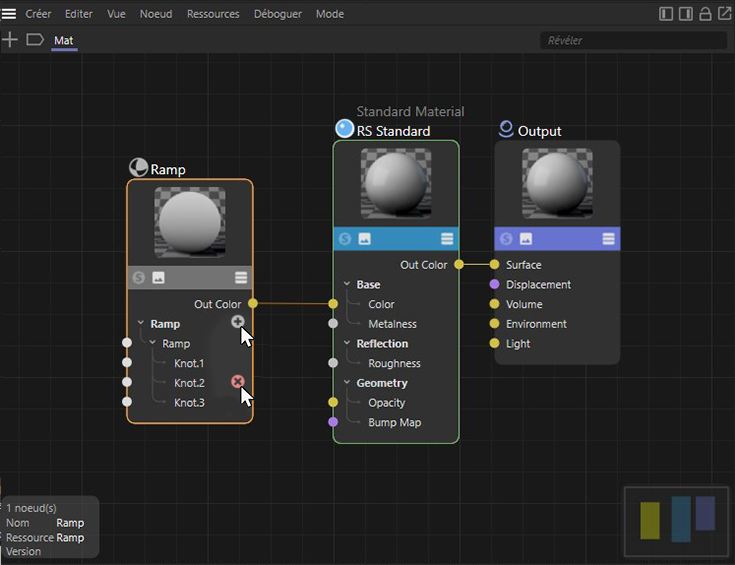This screenshot has width=735, height=565.
Task: Click the Mat breadcrumb label
Action: coord(63,41)
